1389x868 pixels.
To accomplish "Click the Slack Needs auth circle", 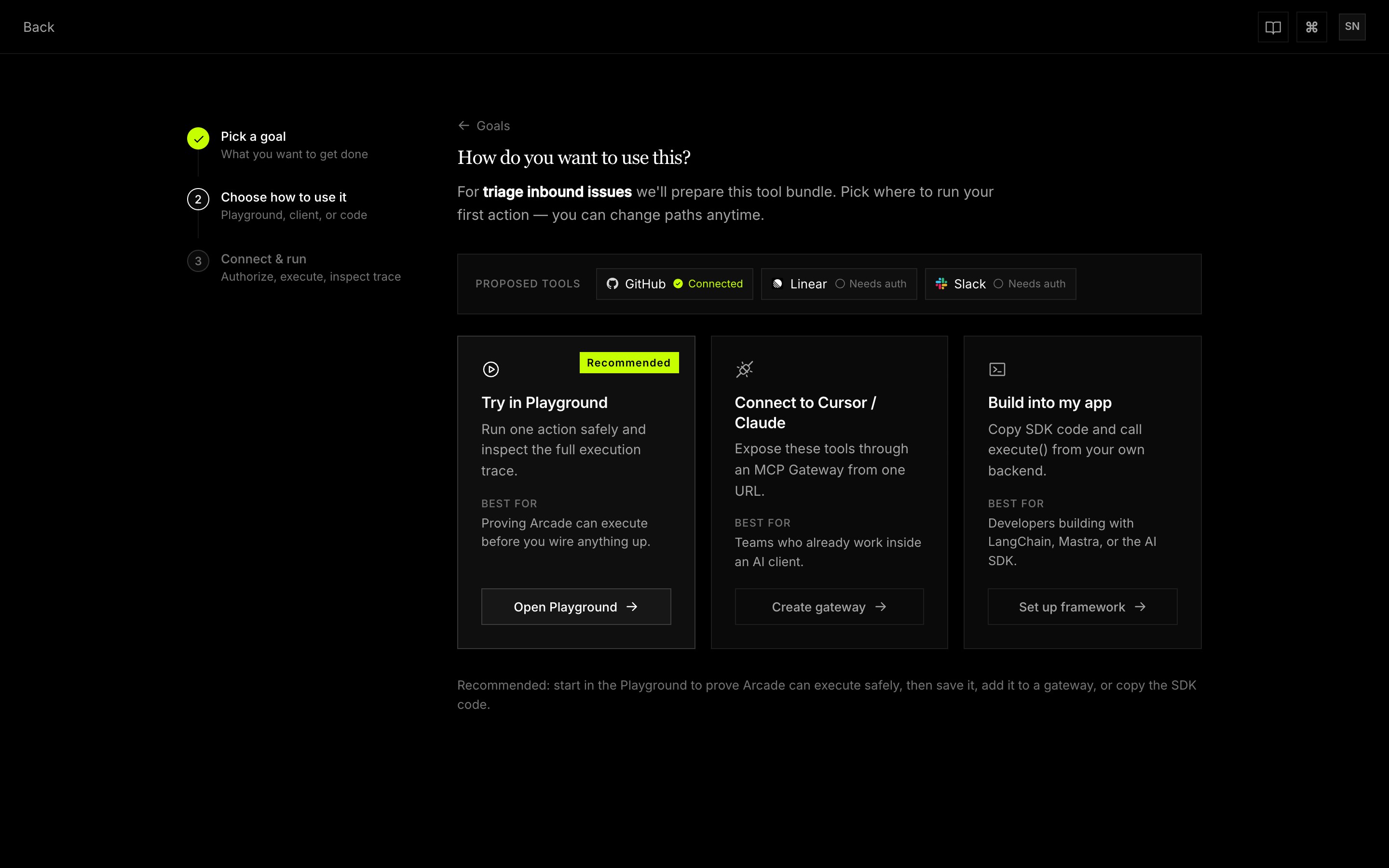I will 998,284.
